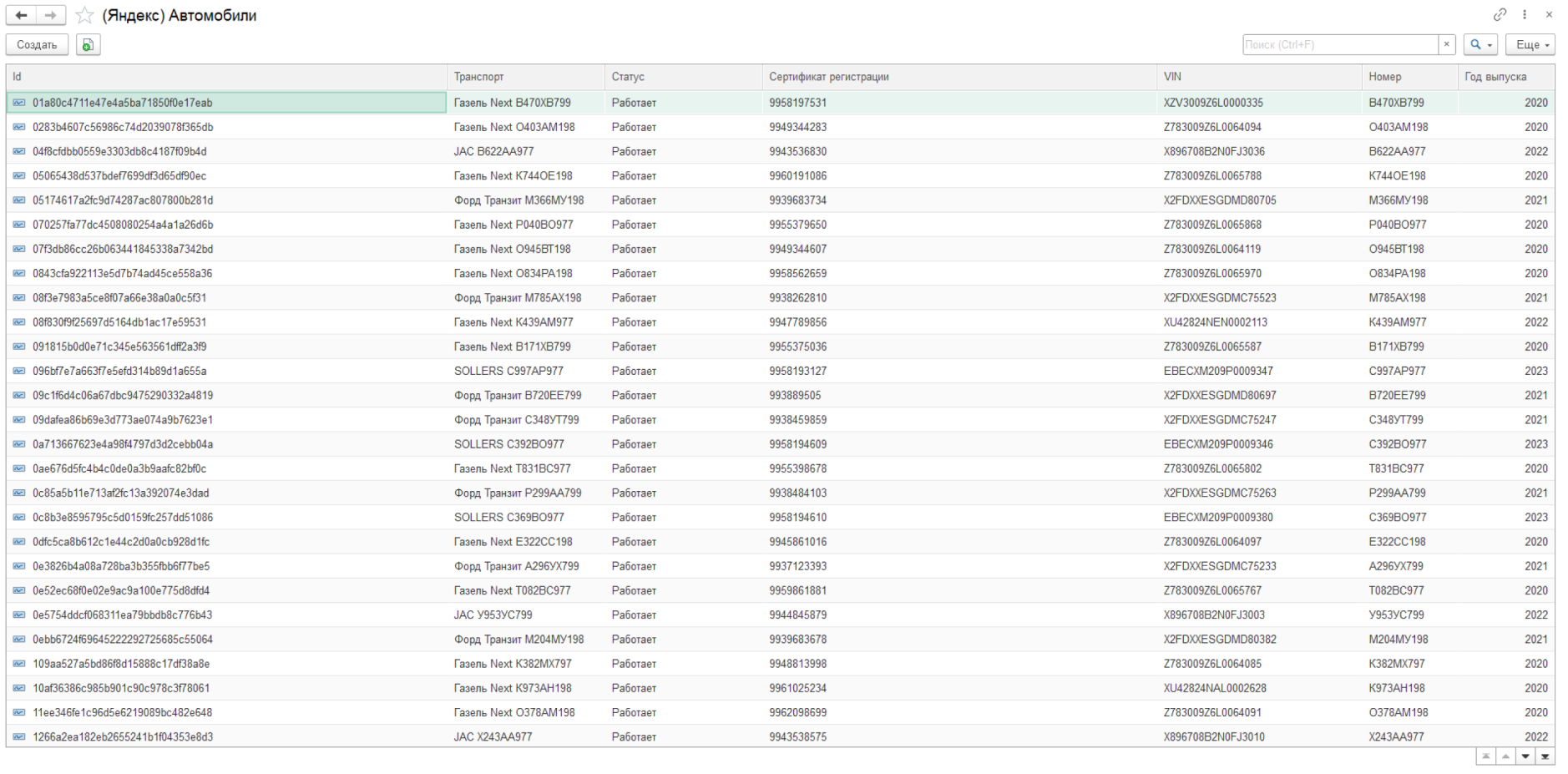Sort by the VIN column header

[1259, 77]
